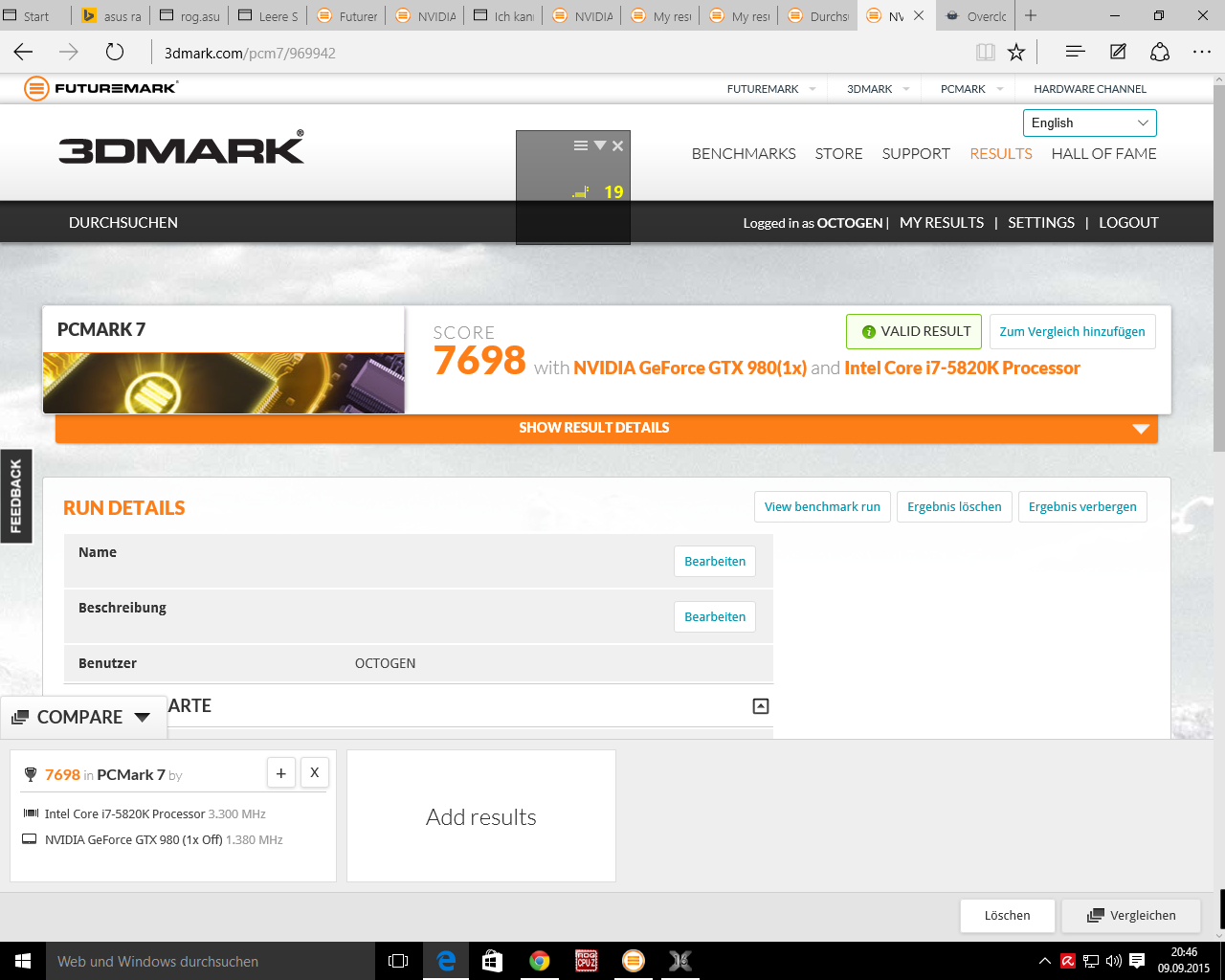1225x980 pixels.
Task: Open Edge from the taskbar
Action: tap(446, 961)
